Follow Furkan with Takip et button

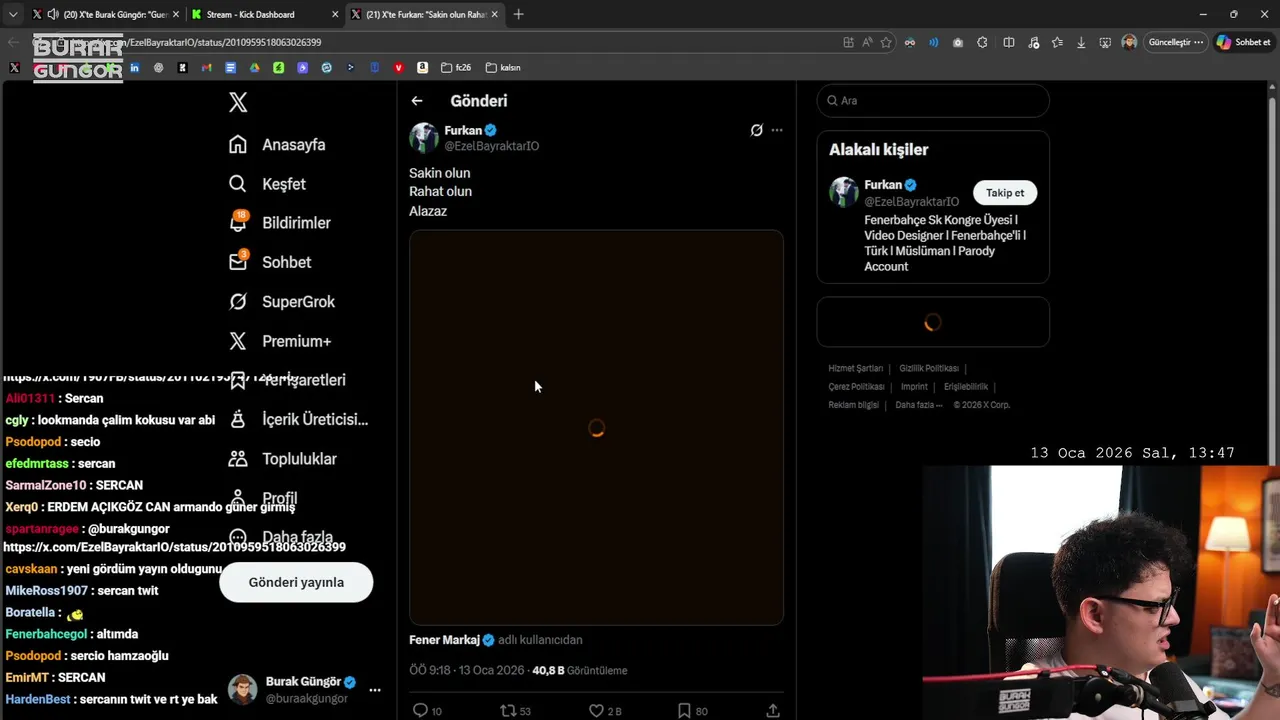(1005, 193)
